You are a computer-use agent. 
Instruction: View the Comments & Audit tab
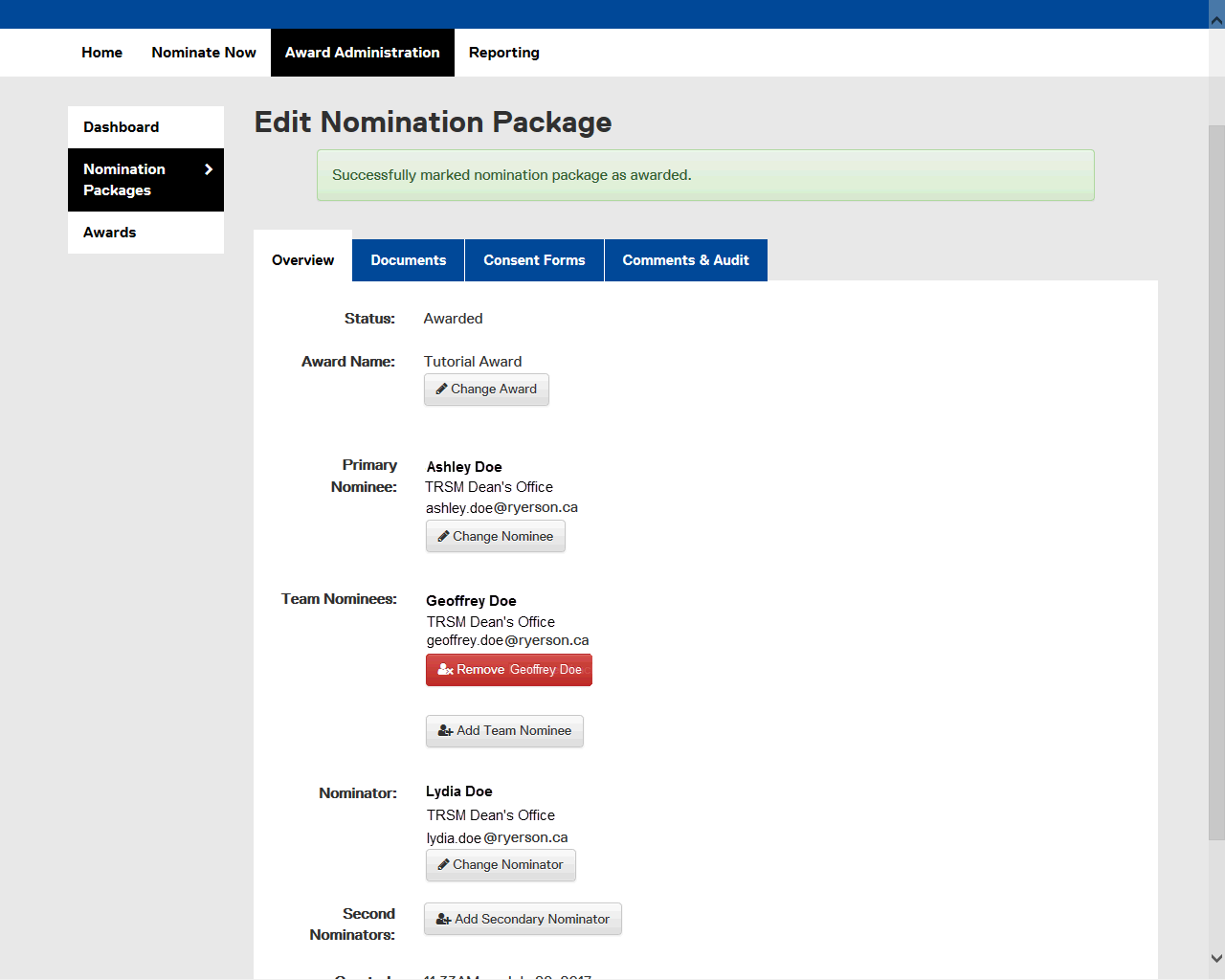(x=685, y=260)
